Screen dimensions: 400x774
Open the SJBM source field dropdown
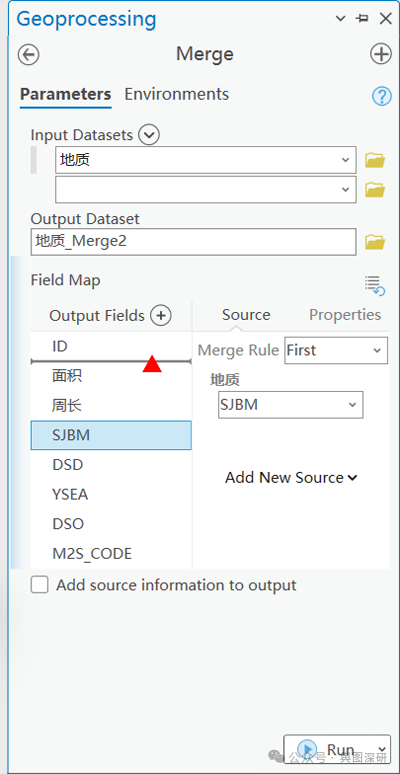290,405
